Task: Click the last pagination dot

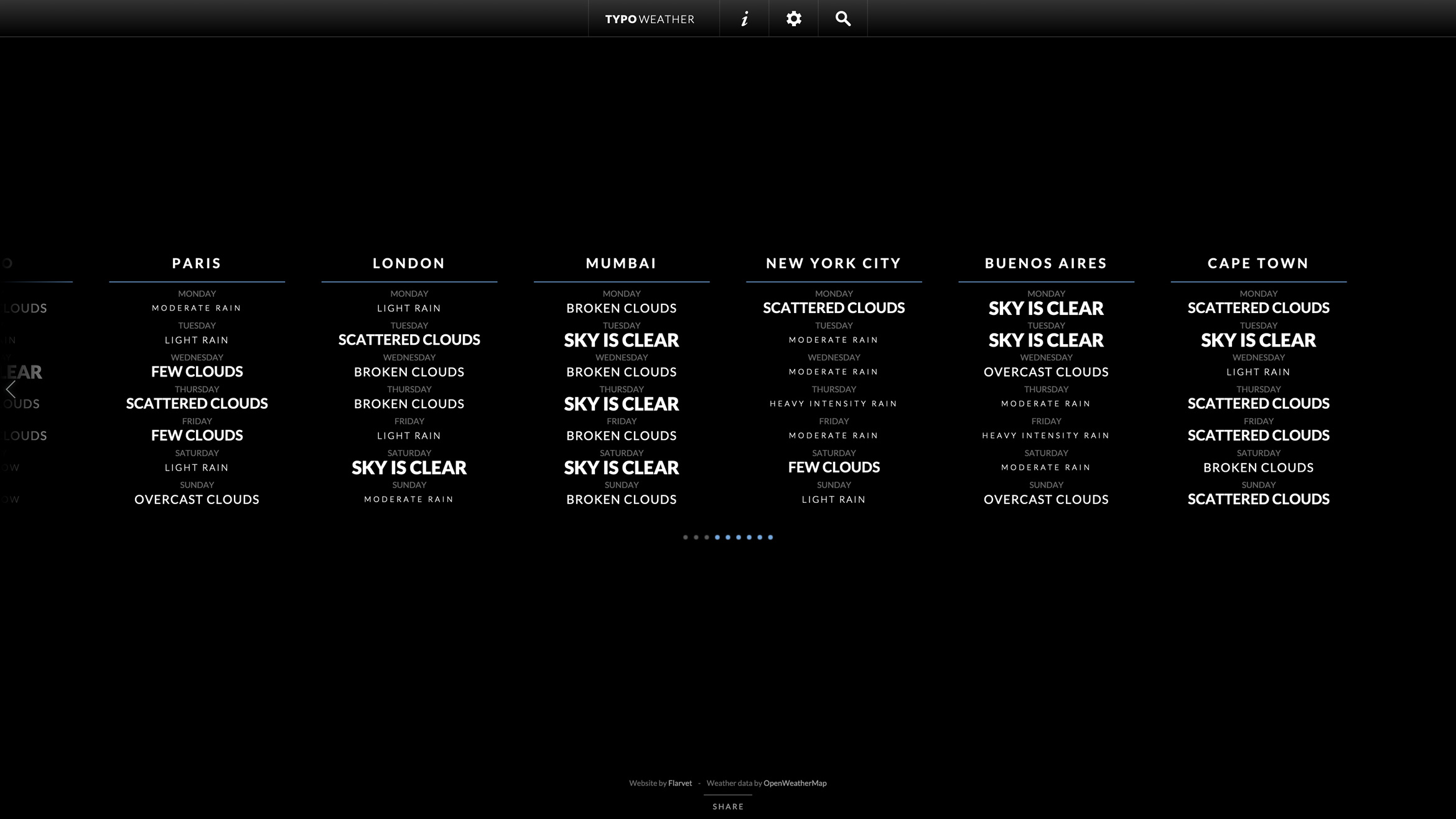Action: point(770,537)
